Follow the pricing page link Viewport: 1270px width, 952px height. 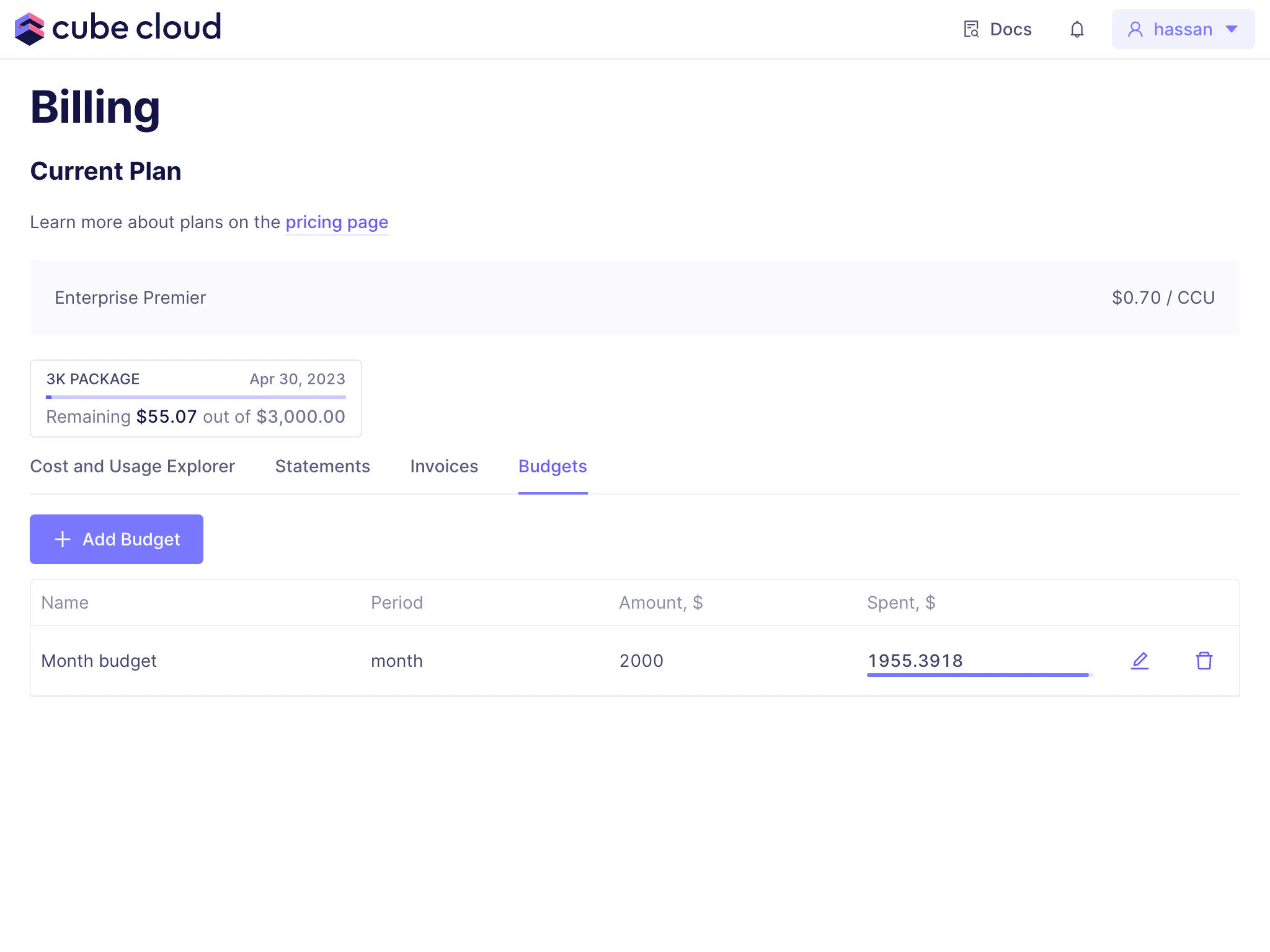pos(337,222)
